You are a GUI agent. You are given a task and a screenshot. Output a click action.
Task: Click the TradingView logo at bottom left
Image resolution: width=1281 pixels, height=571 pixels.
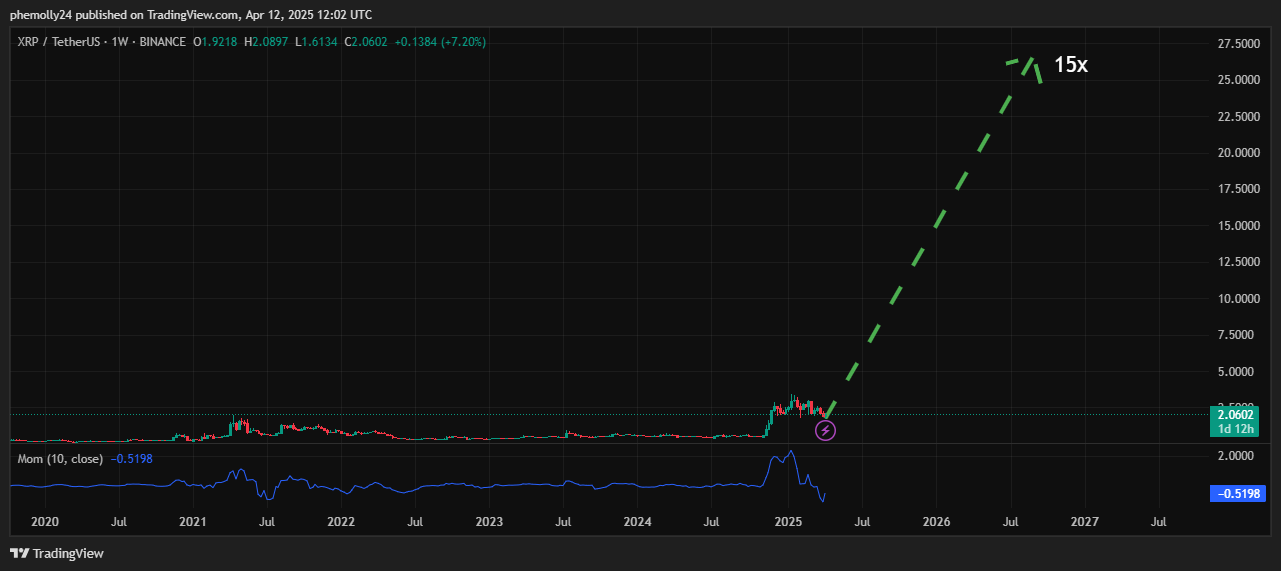57,553
